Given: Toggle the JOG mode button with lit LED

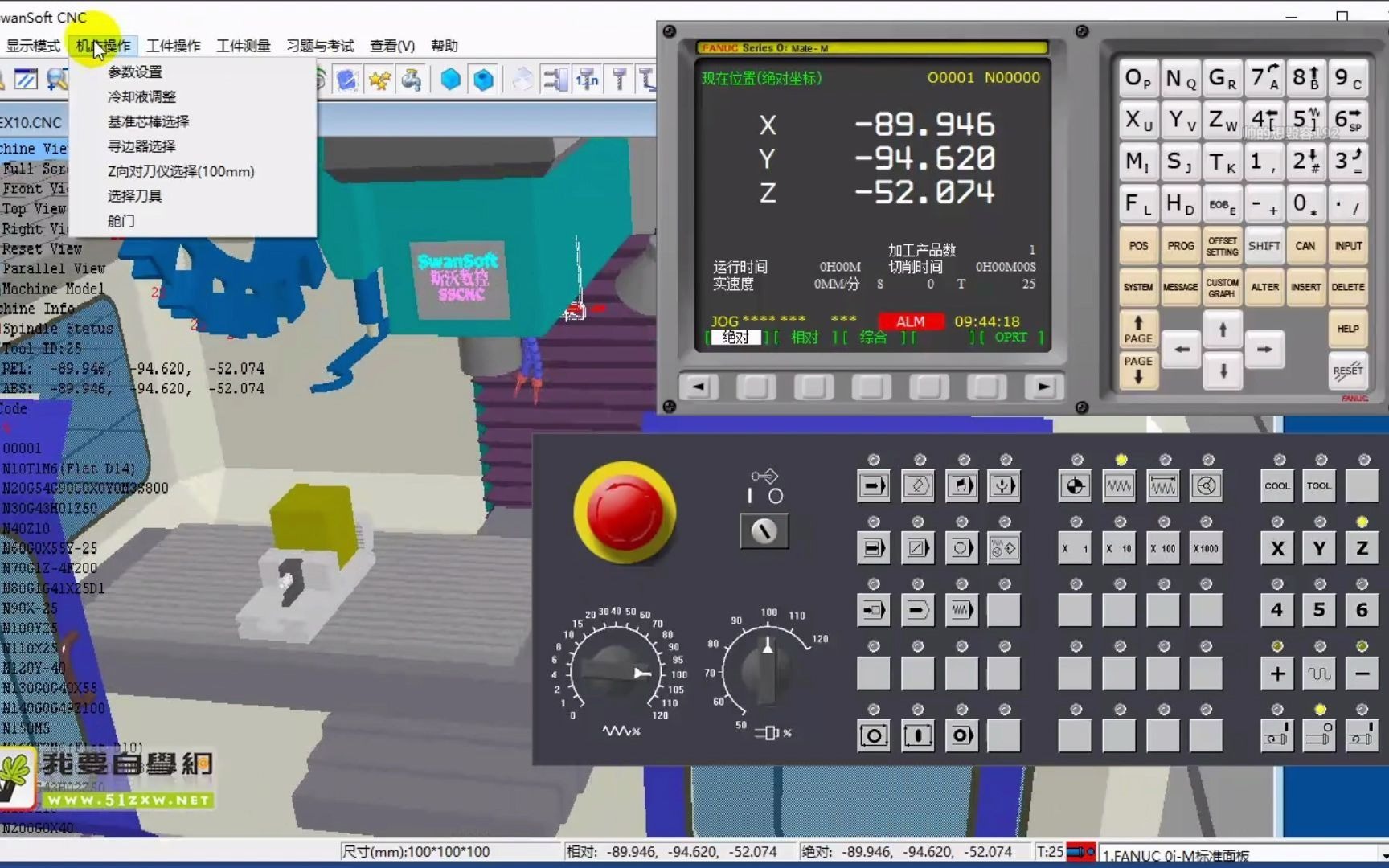Looking at the screenshot, I should click(1119, 485).
